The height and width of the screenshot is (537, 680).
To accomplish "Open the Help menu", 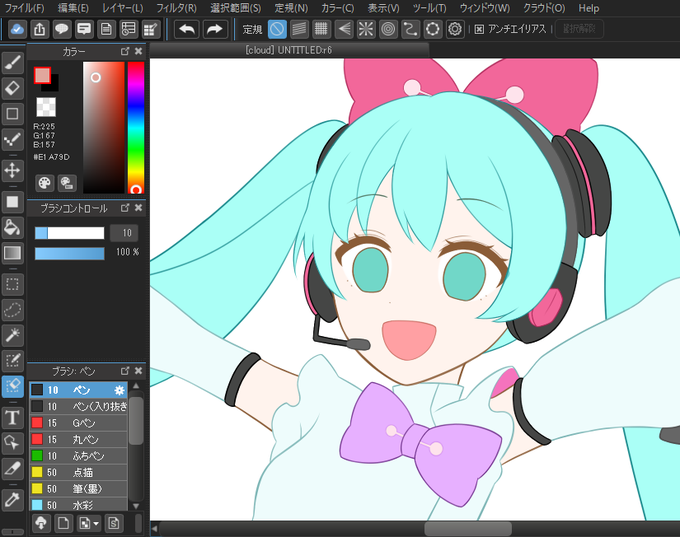I will (589, 8).
